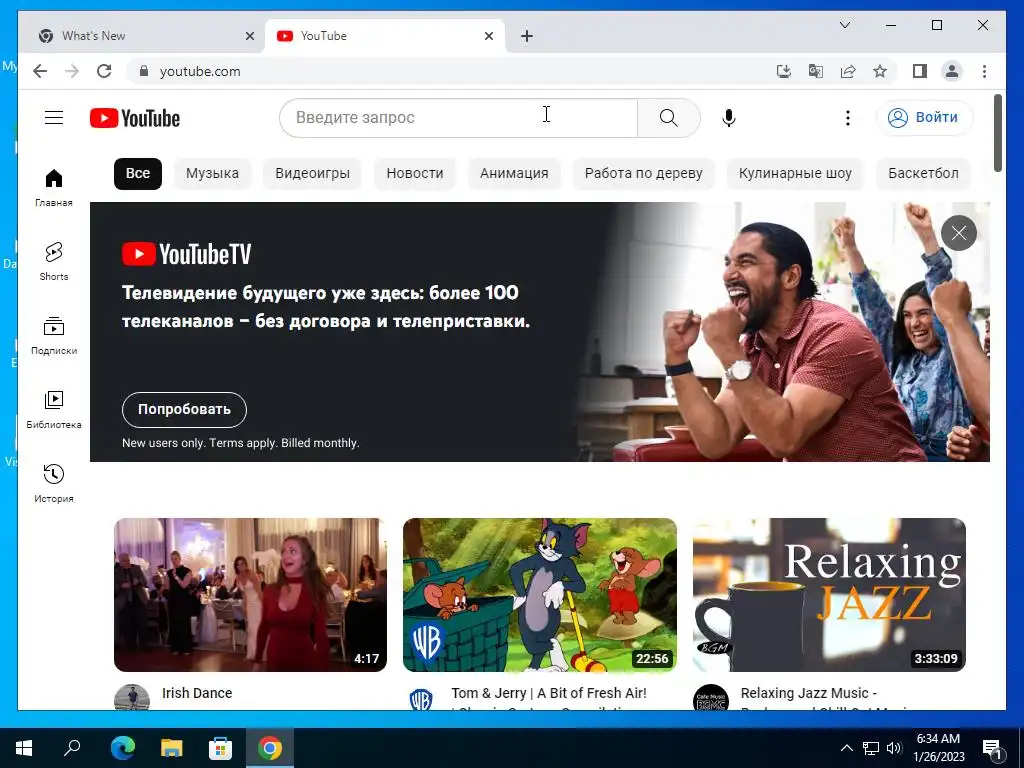The image size is (1024, 768).
Task: Go back with browser back arrow
Action: 40,71
